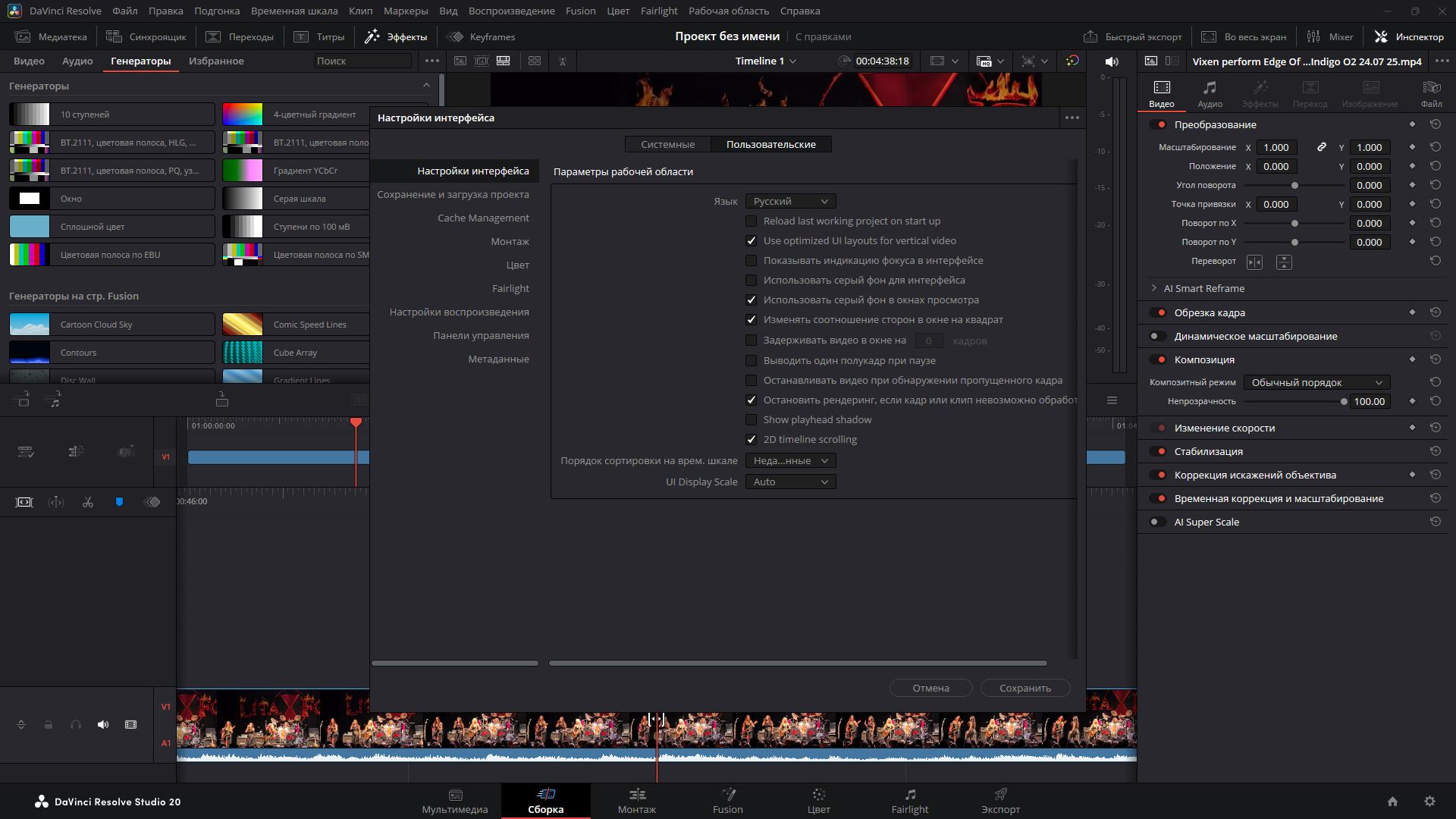Open UI Display Scale dropdown
This screenshot has height=819, width=1456.
coord(790,482)
